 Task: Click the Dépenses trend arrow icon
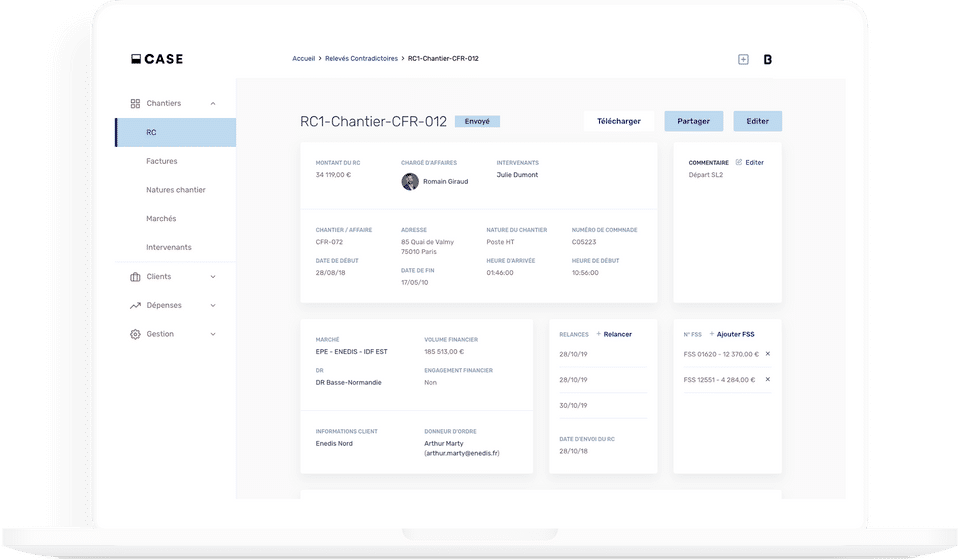[x=135, y=305]
